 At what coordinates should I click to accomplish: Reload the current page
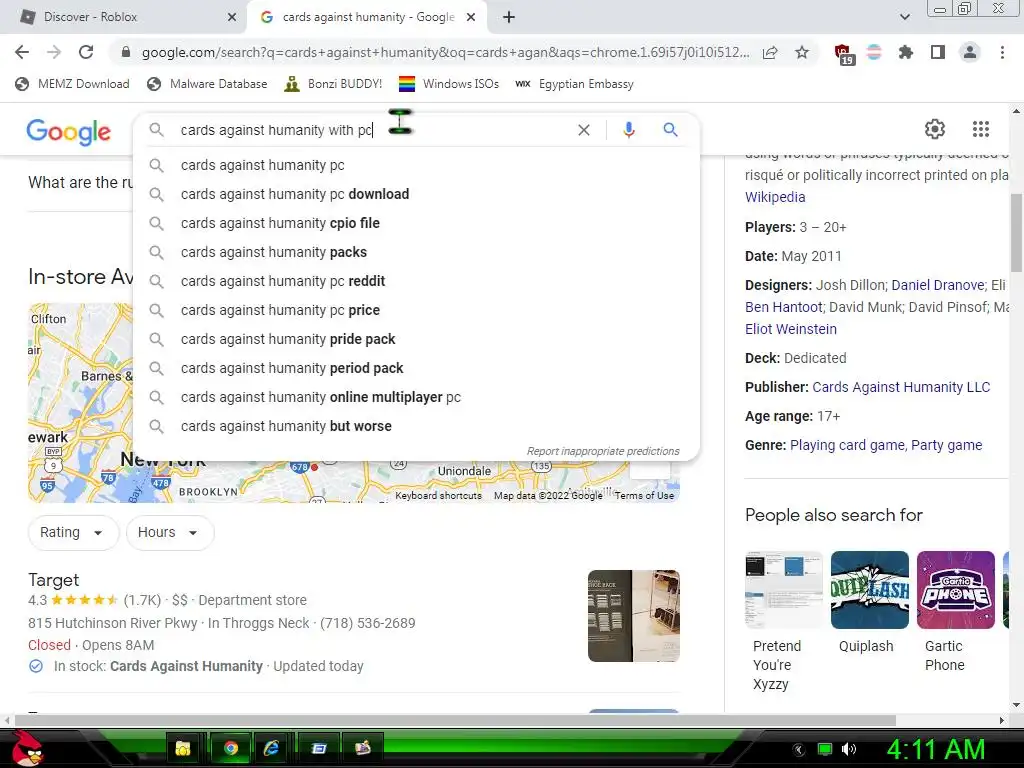86,52
